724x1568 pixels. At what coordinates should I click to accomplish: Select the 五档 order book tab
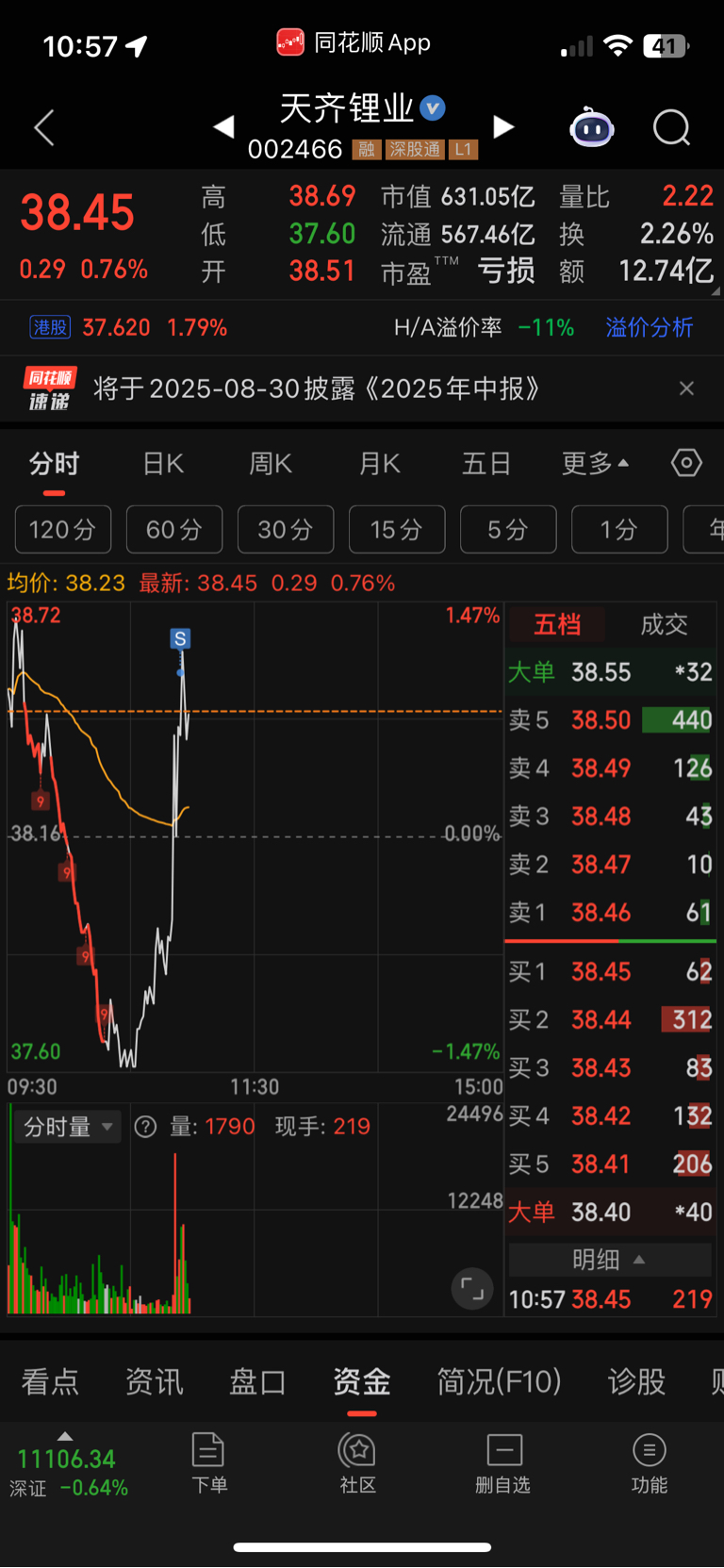click(557, 624)
